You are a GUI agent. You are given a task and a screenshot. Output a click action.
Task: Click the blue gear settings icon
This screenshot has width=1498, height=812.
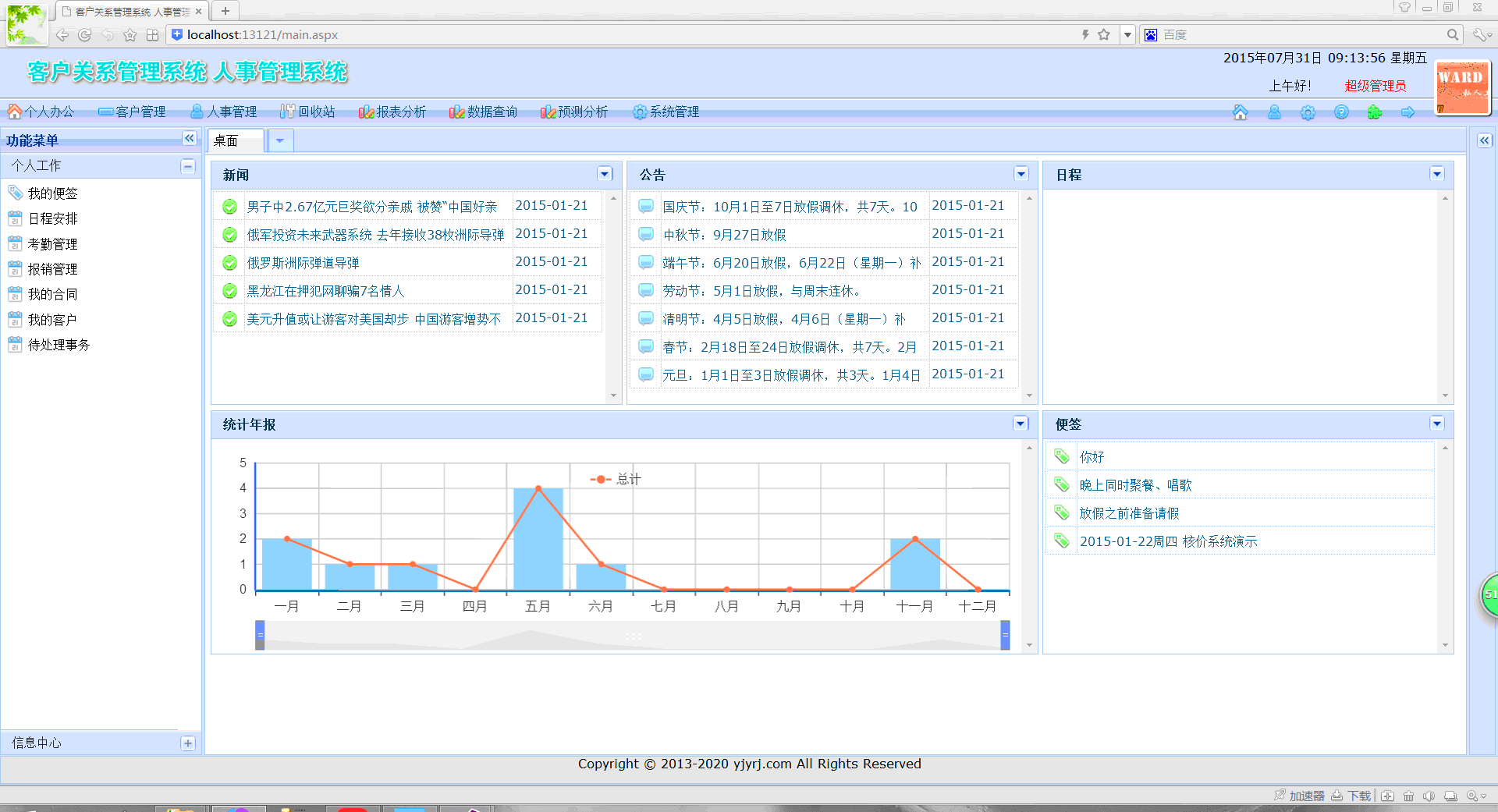(1308, 112)
